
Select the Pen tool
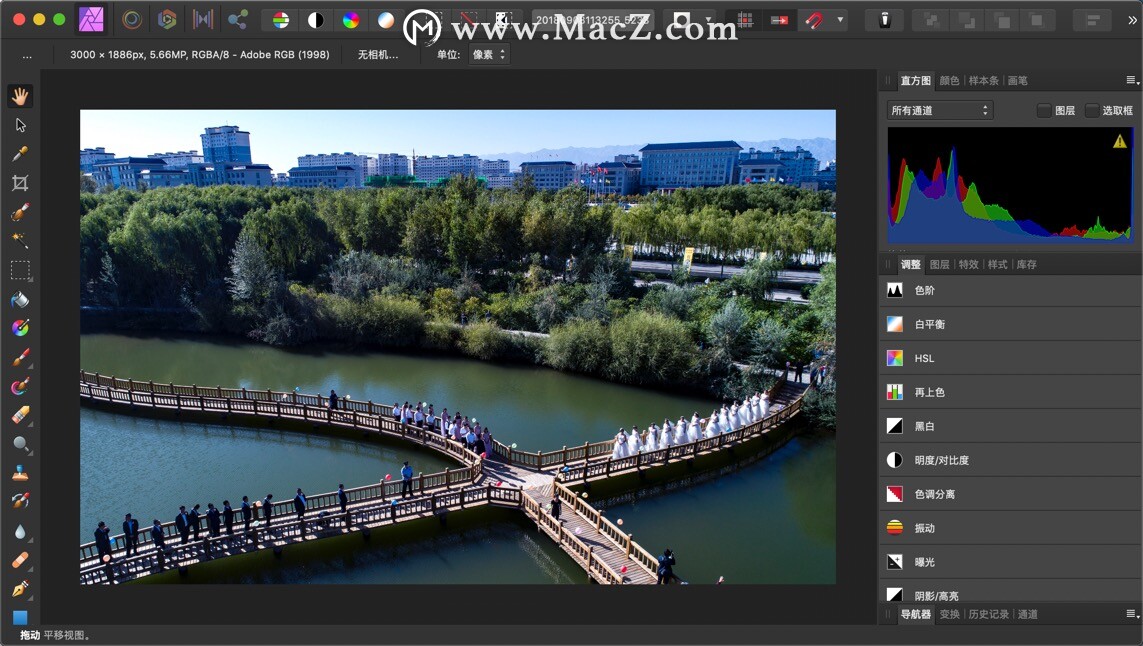pos(20,588)
